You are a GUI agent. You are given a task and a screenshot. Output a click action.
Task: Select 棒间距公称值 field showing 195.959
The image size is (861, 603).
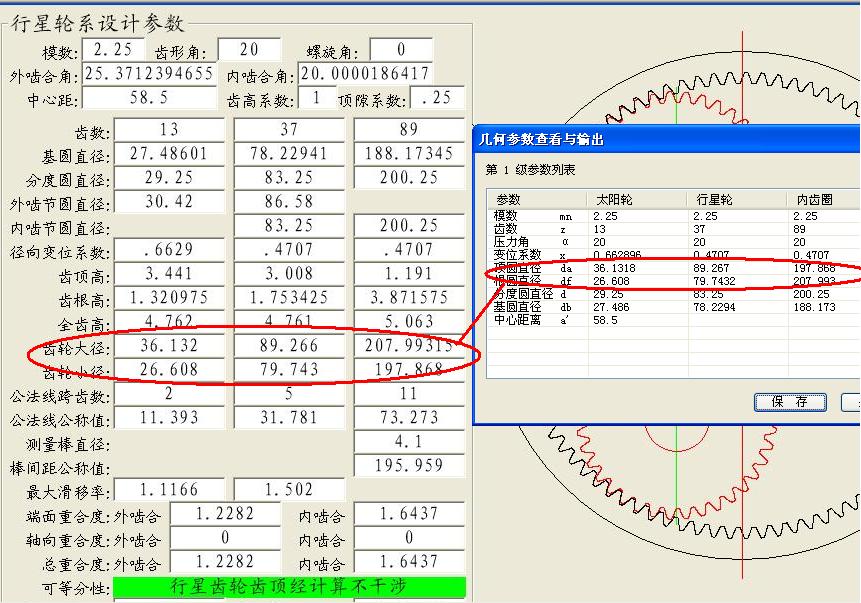(x=409, y=466)
